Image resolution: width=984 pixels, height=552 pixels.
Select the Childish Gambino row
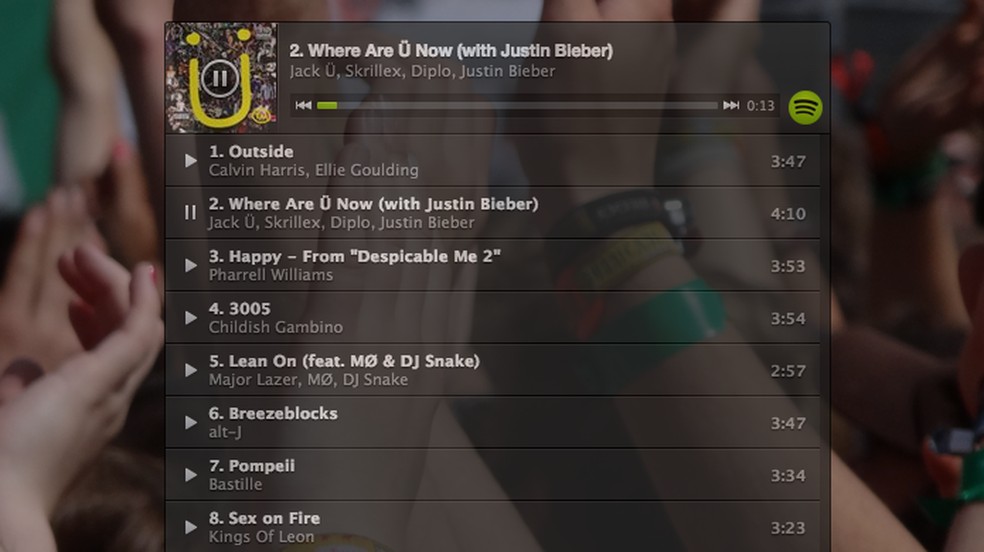tap(493, 318)
